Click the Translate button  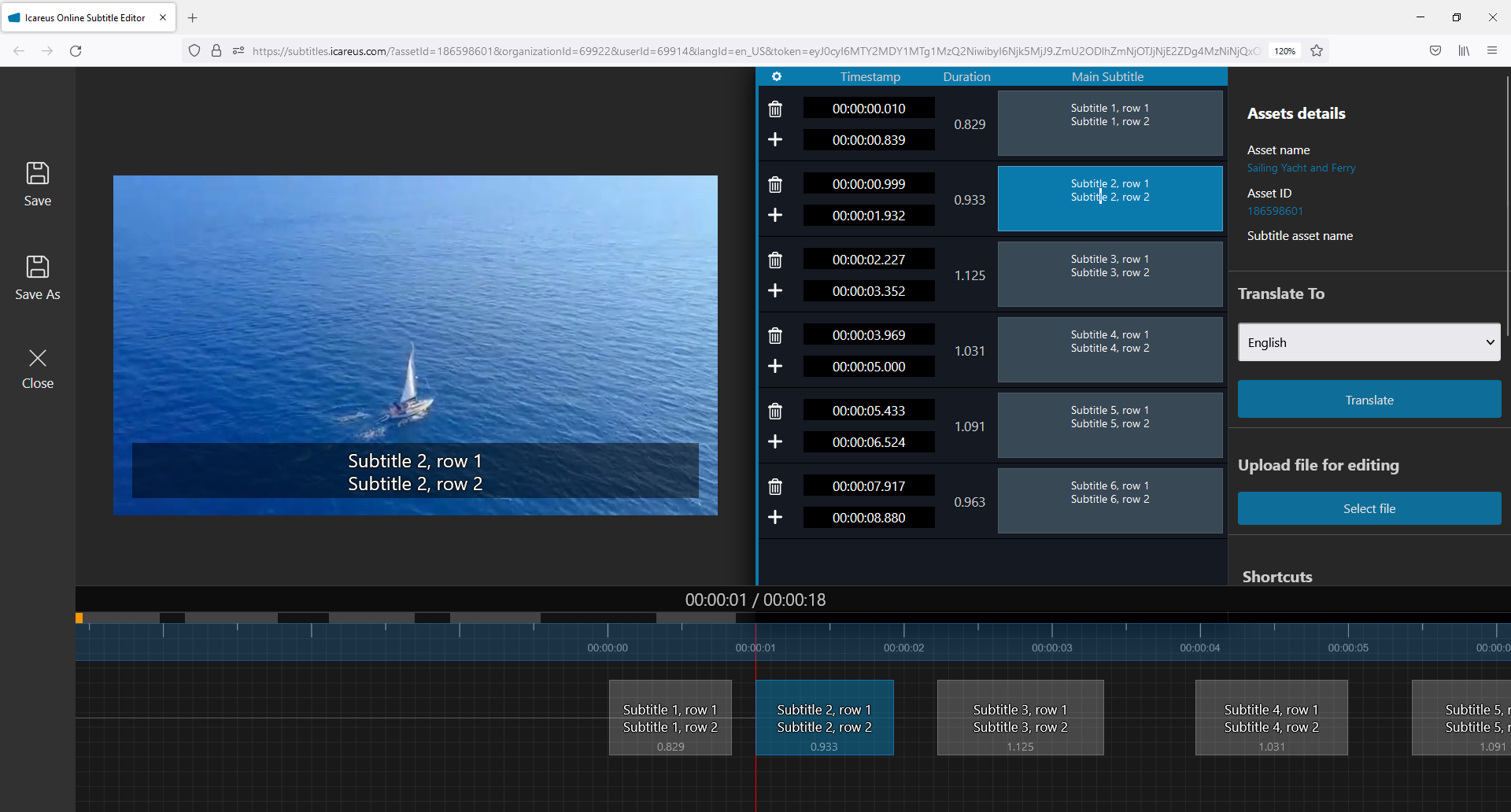pyautogui.click(x=1369, y=400)
